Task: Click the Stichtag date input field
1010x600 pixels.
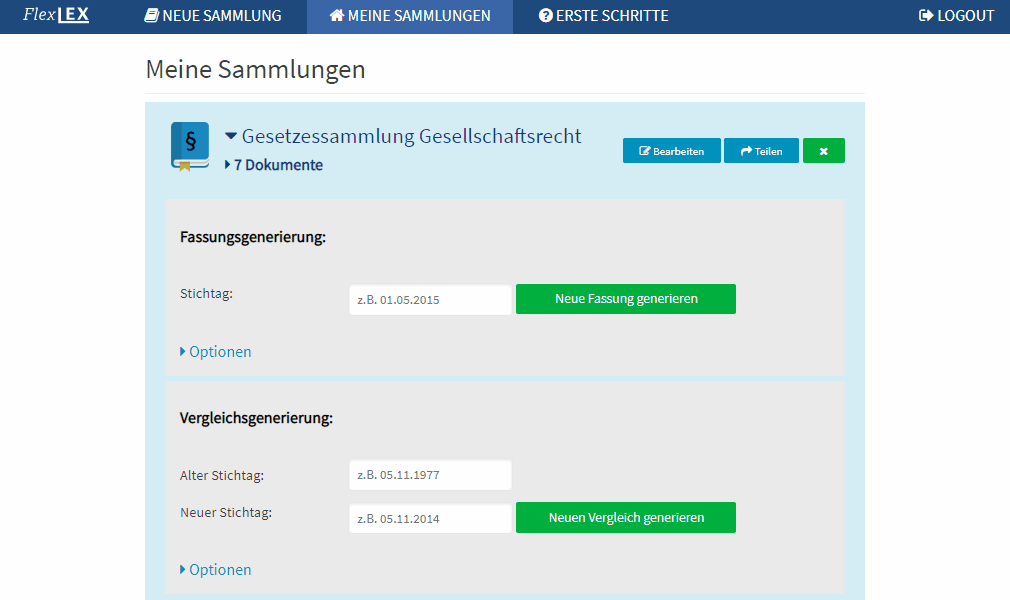Action: coord(429,298)
